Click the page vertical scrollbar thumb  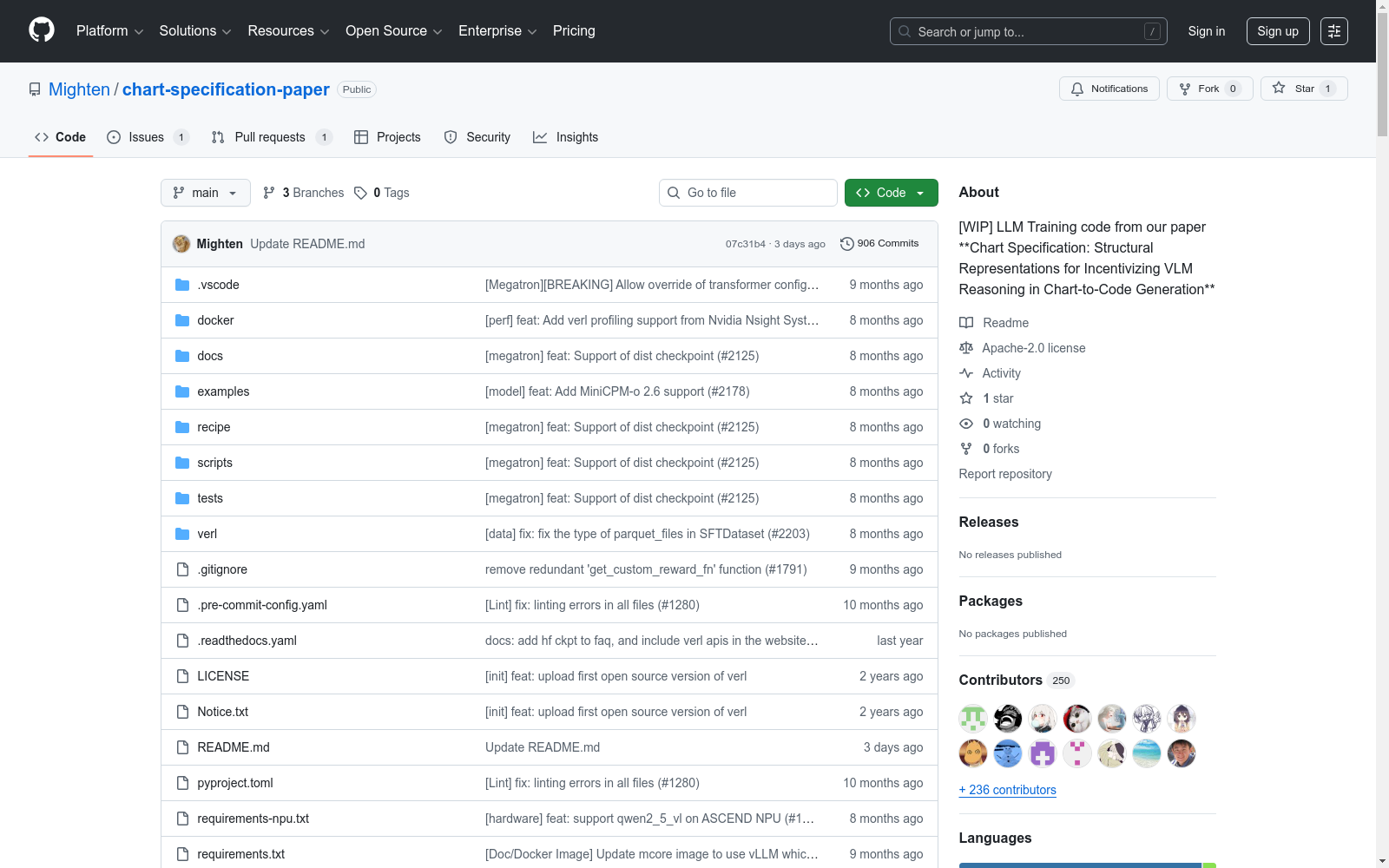(x=1382, y=74)
